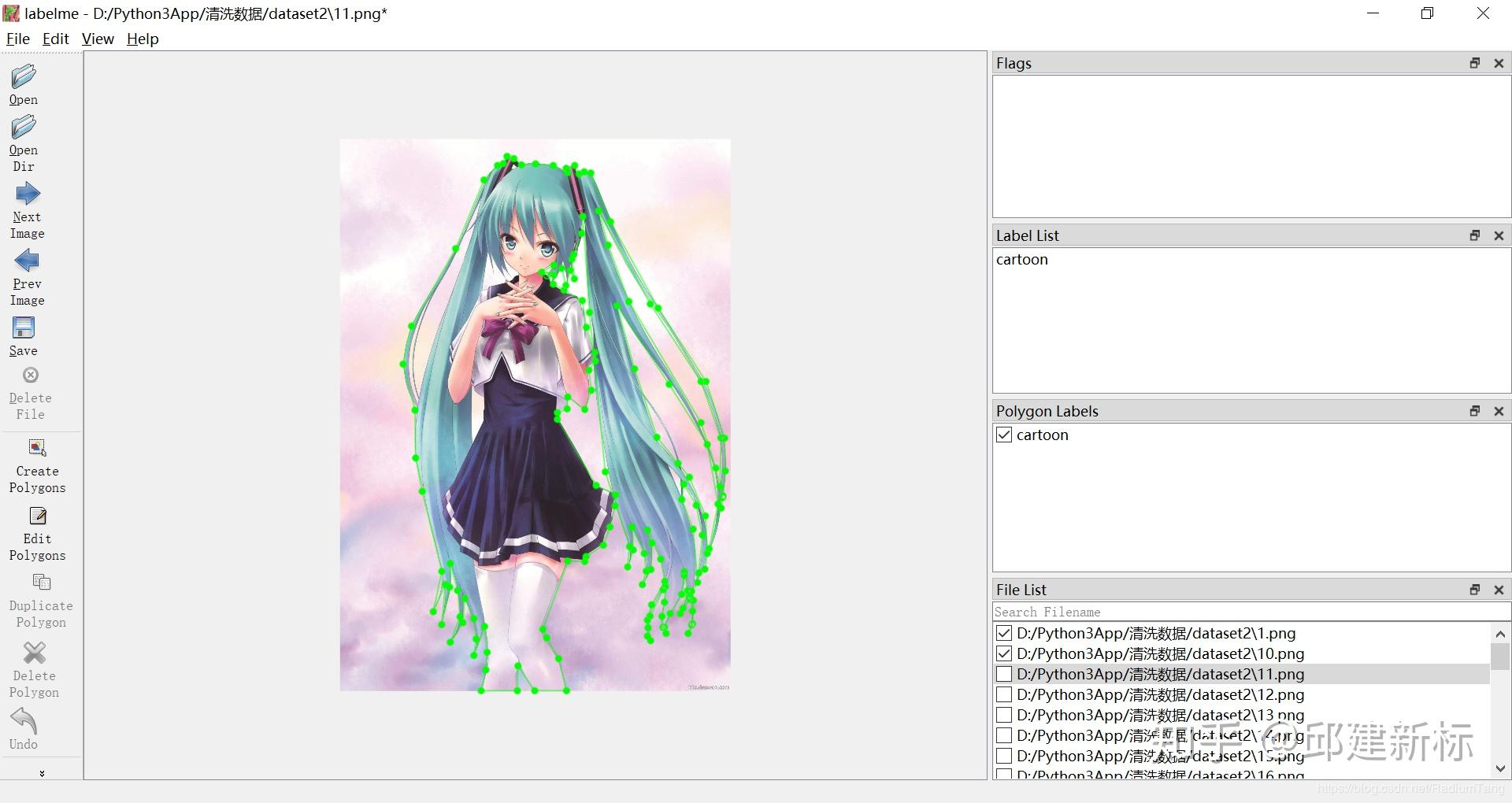
Task: Float the Flags panel
Action: (1475, 63)
